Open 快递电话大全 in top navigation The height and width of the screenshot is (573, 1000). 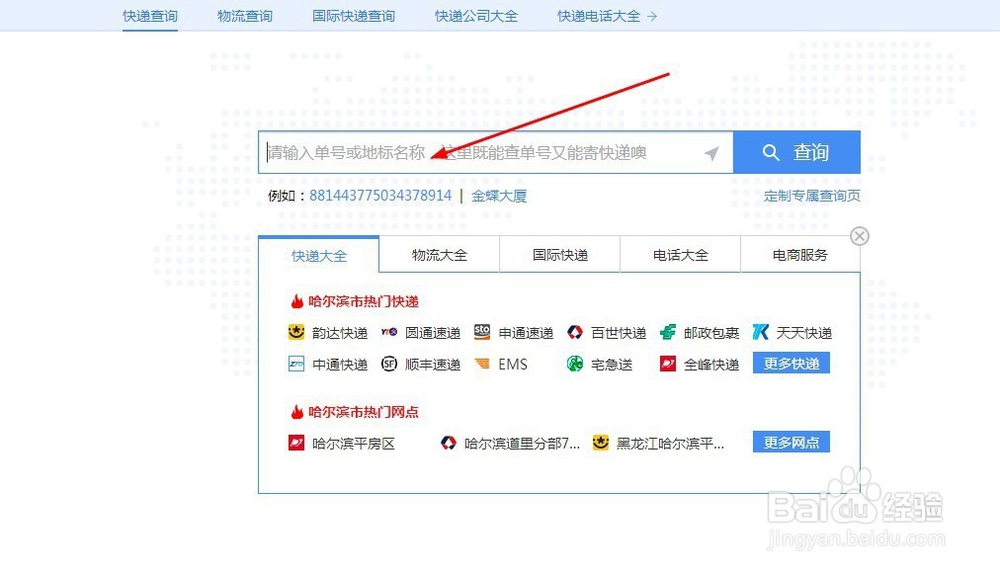tap(598, 16)
